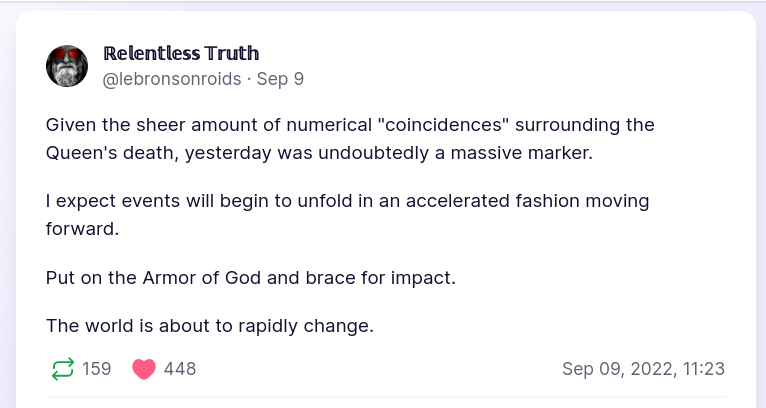The image size is (766, 408).
Task: Click the word 'forward.' in second paragraph
Action: [82, 228]
